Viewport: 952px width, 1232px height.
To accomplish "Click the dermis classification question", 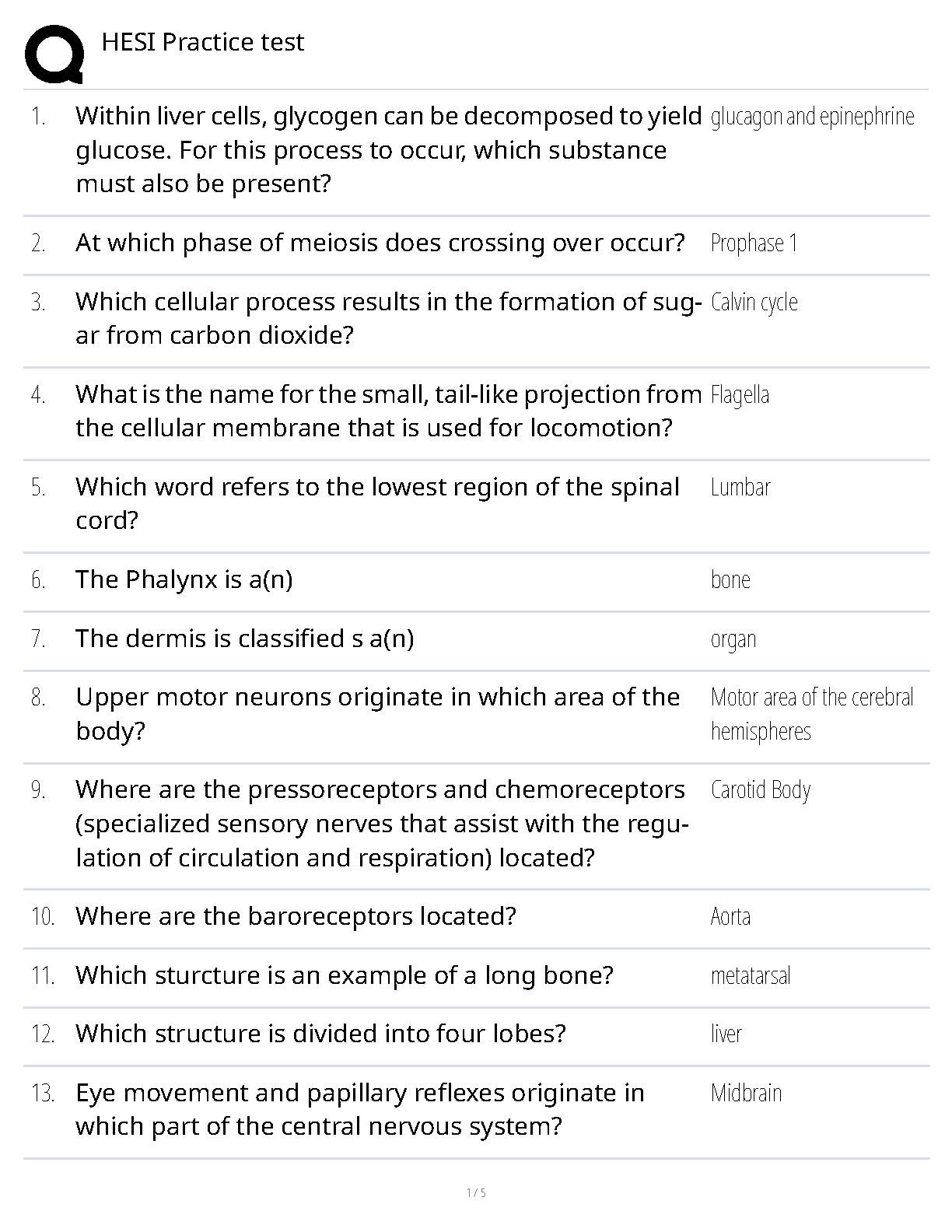I will (x=244, y=639).
